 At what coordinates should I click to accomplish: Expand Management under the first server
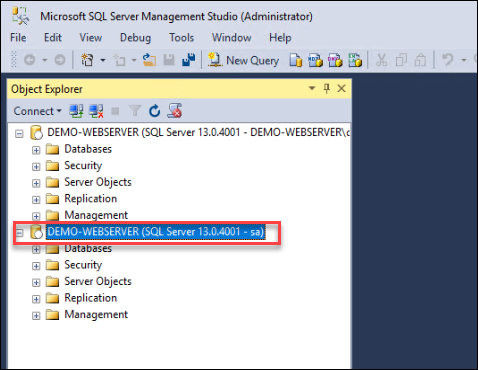click(x=36, y=216)
